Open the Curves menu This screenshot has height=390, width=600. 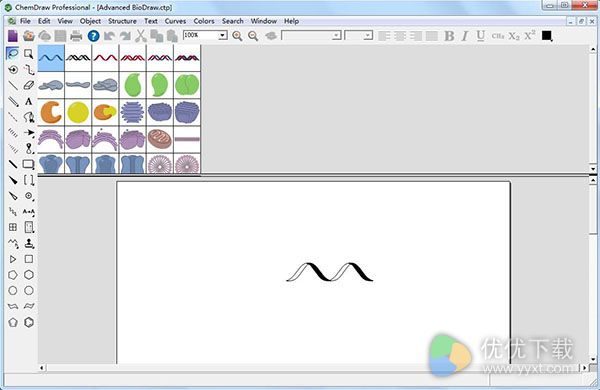pos(175,21)
